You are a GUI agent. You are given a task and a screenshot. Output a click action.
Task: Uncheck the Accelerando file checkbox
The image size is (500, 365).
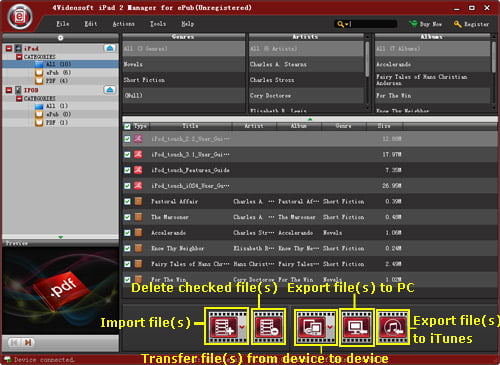click(x=127, y=233)
